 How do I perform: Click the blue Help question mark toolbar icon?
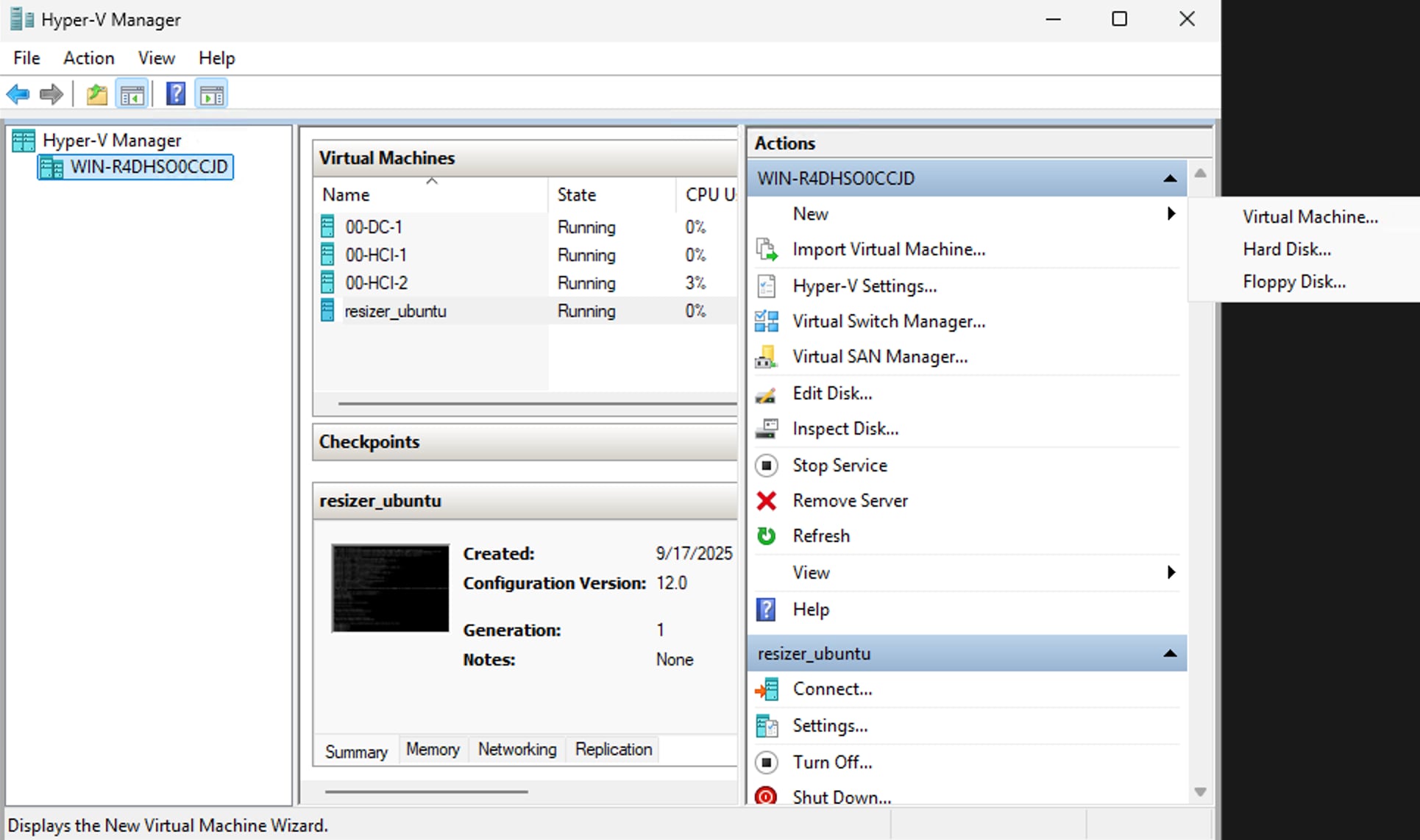(175, 94)
